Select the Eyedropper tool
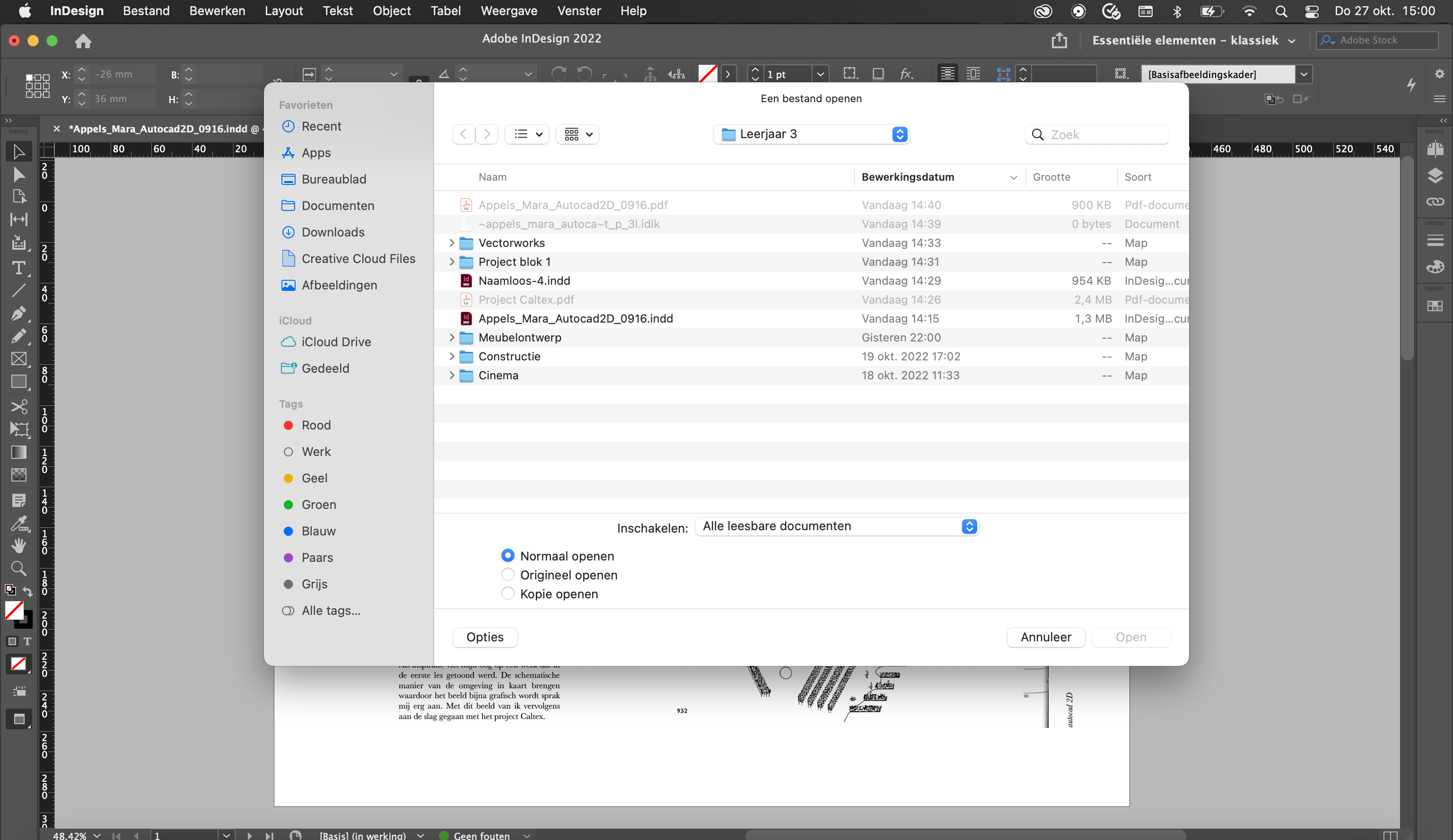This screenshot has width=1453, height=840. 19,523
